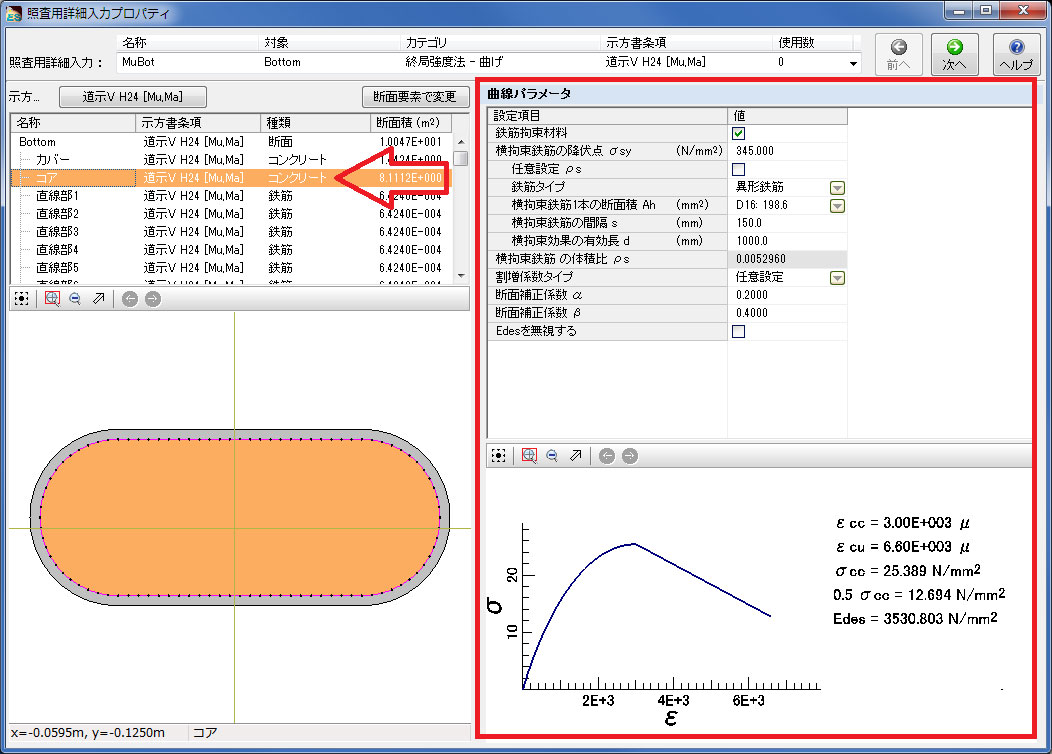Click zoom-out icon above the section drawing
Screen dimensions: 1052x754
75,299
